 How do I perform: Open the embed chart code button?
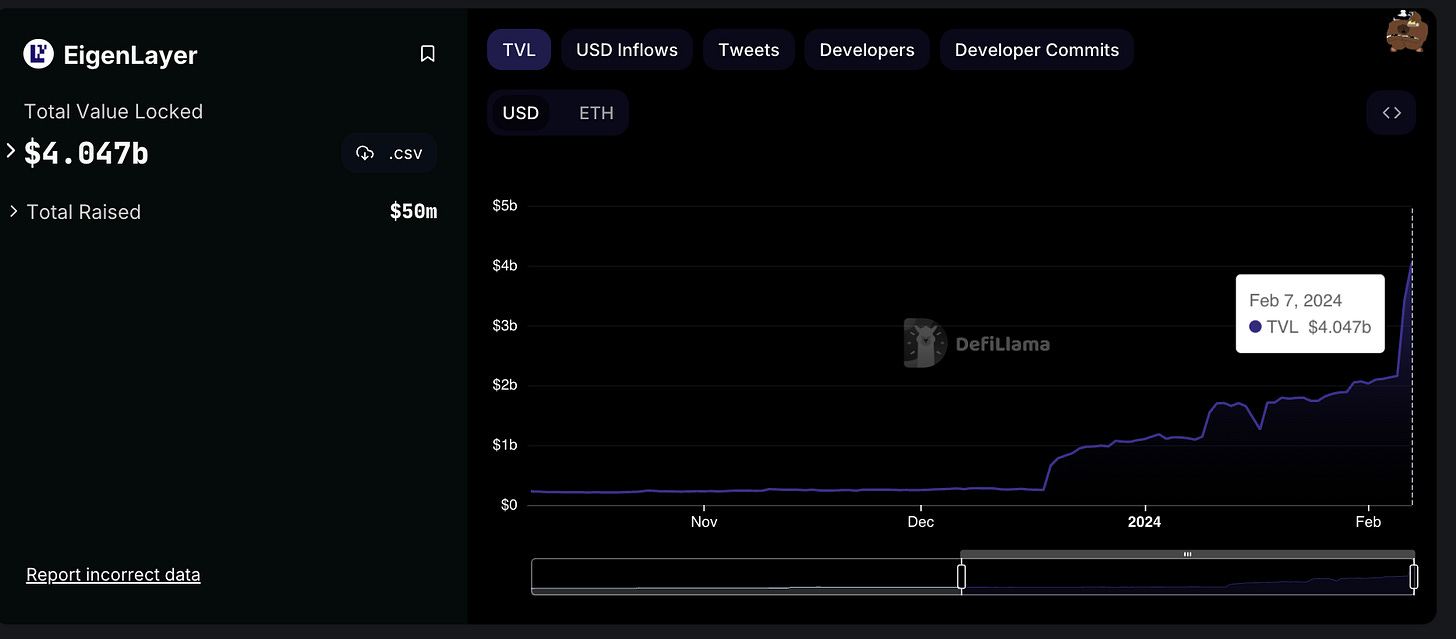[x=1391, y=112]
